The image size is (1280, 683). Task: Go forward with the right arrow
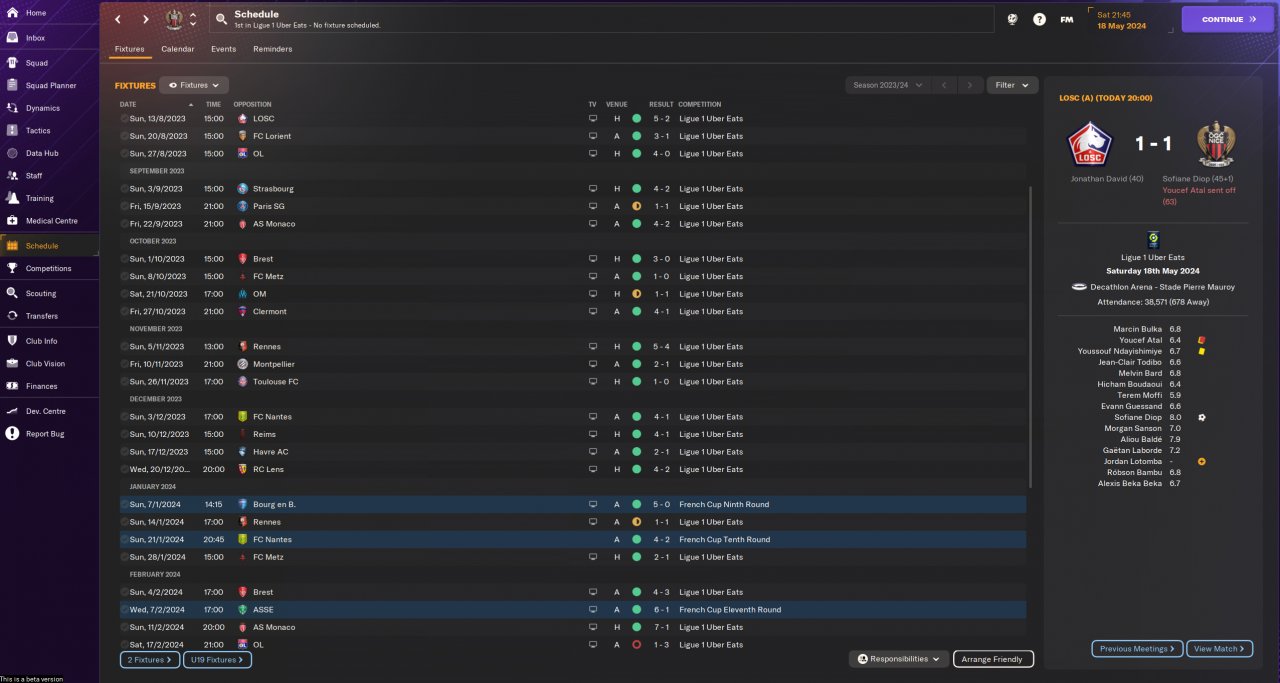tap(146, 19)
